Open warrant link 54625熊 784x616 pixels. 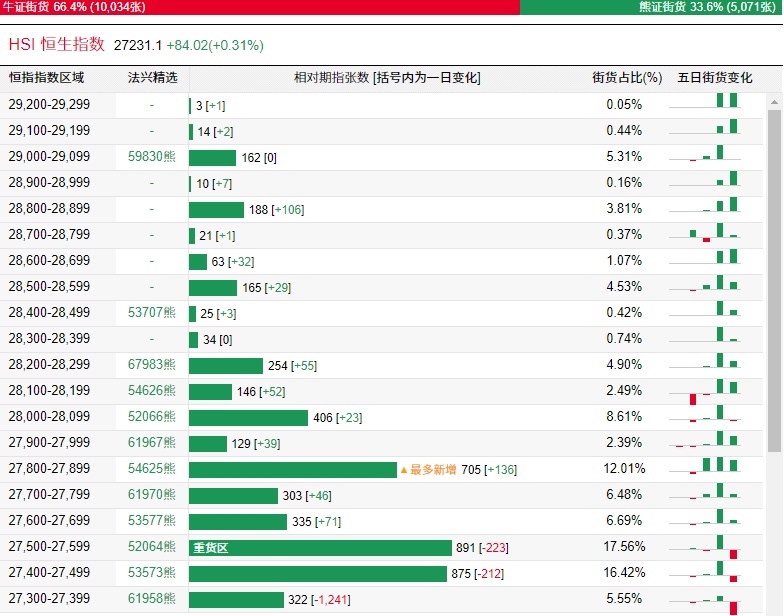coord(152,468)
